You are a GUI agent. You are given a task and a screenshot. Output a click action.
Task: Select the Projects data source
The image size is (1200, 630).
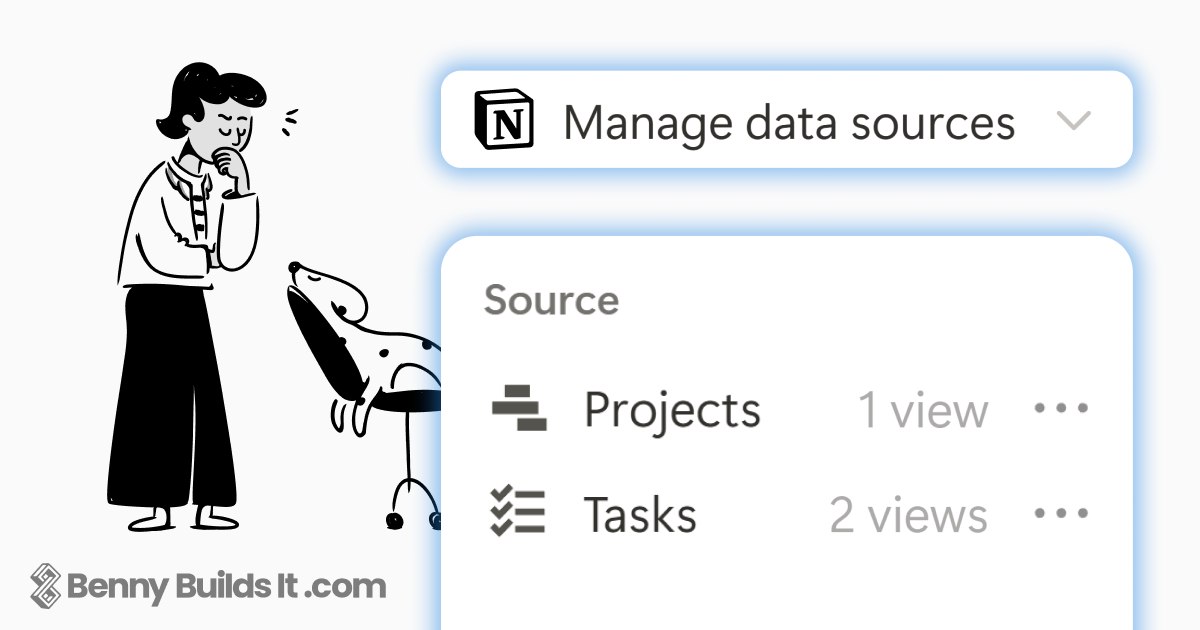(672, 408)
